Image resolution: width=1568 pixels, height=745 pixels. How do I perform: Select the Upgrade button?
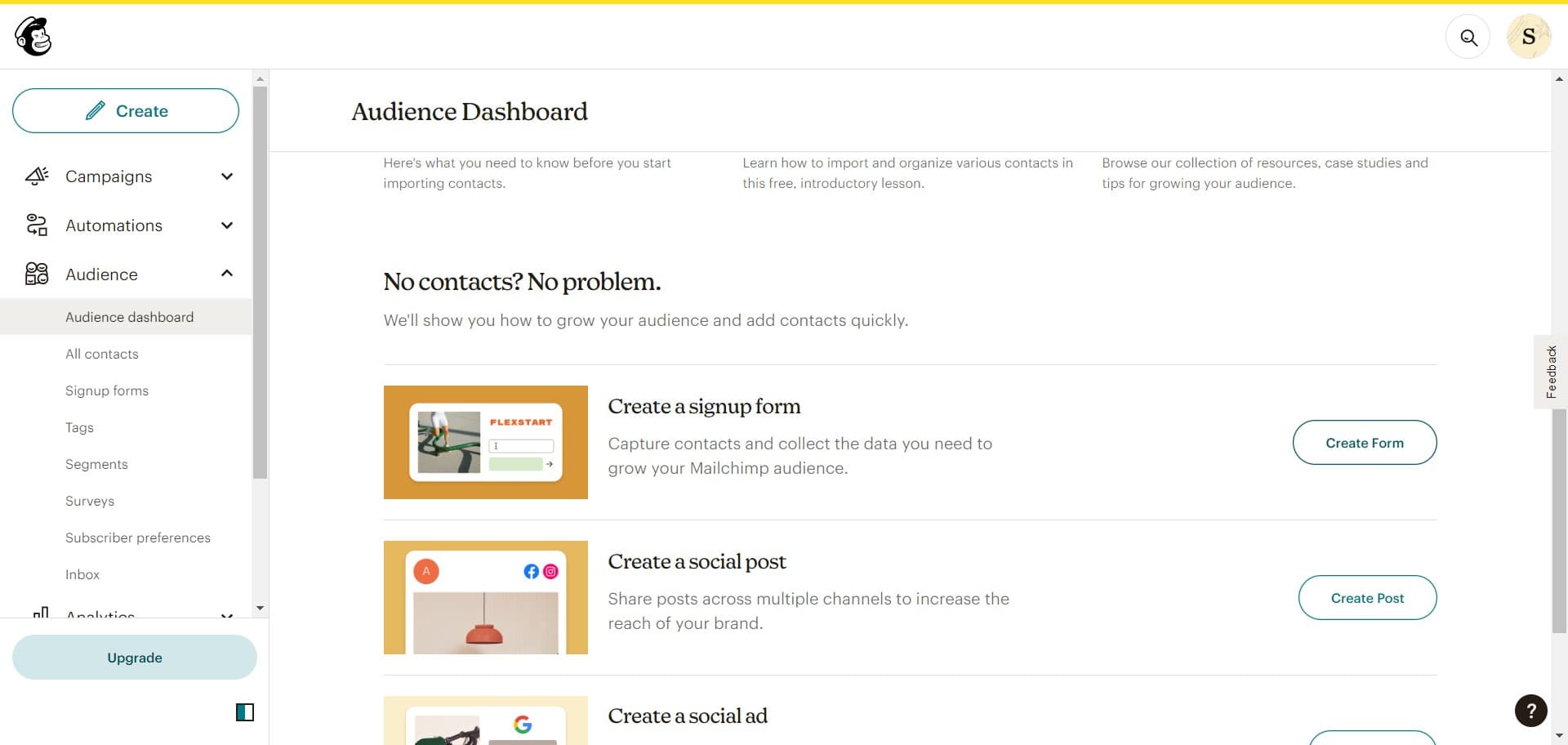coord(134,657)
